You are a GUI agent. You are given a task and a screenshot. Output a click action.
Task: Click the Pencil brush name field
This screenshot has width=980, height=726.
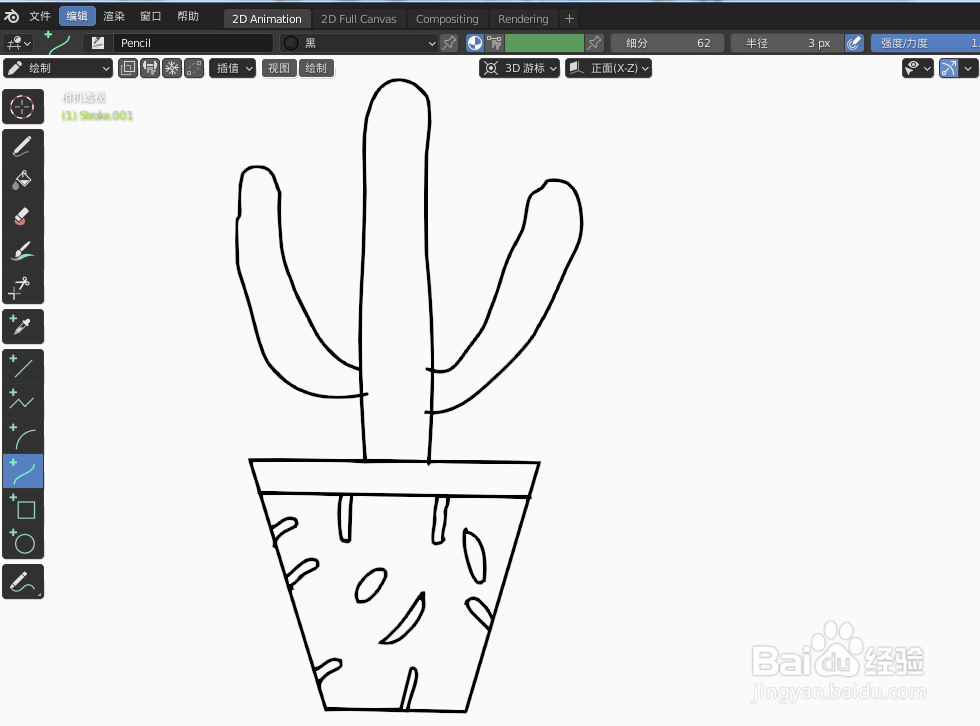coord(193,43)
